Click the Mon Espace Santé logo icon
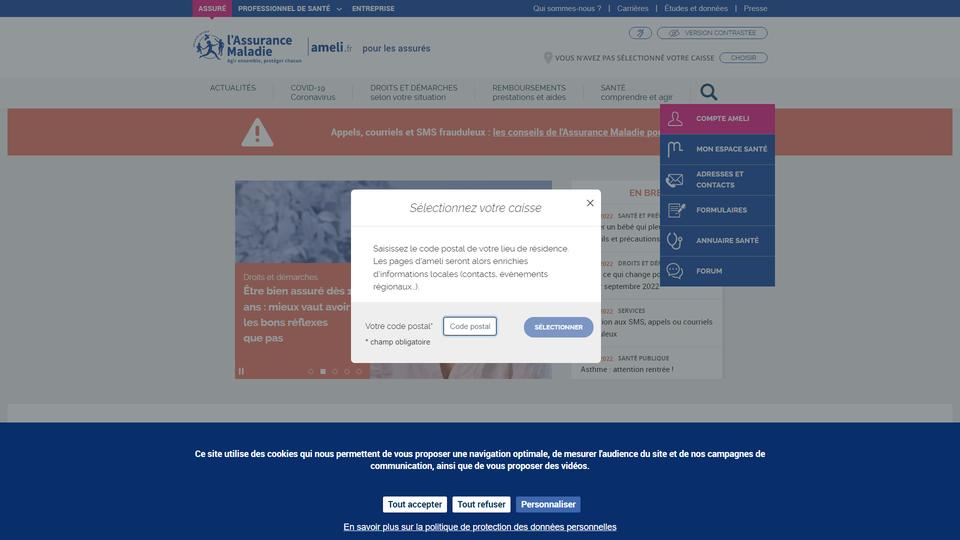The height and width of the screenshot is (540, 960). coord(675,149)
